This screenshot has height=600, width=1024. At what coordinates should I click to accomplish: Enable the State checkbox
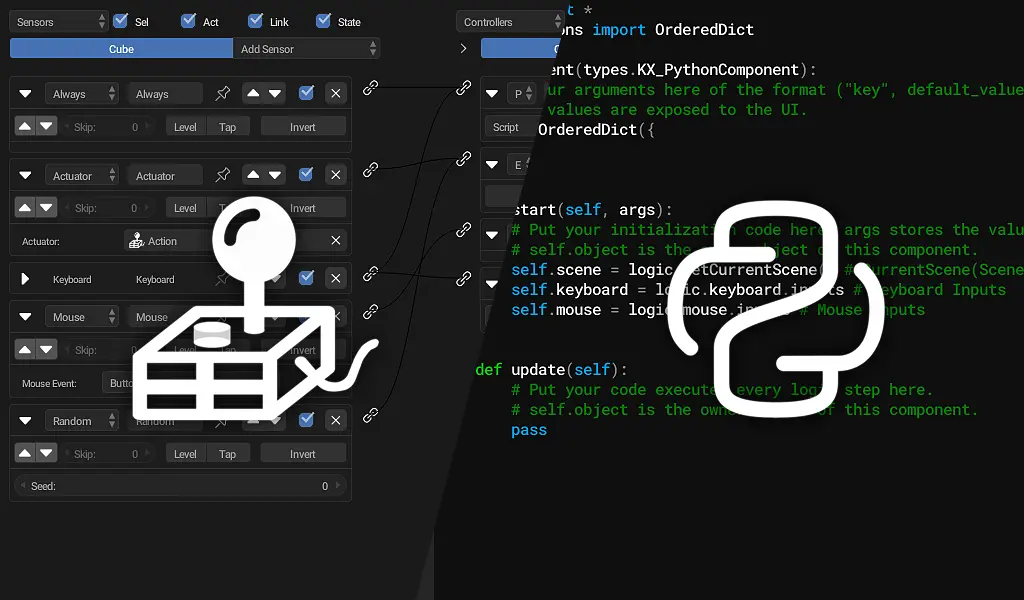[325, 20]
